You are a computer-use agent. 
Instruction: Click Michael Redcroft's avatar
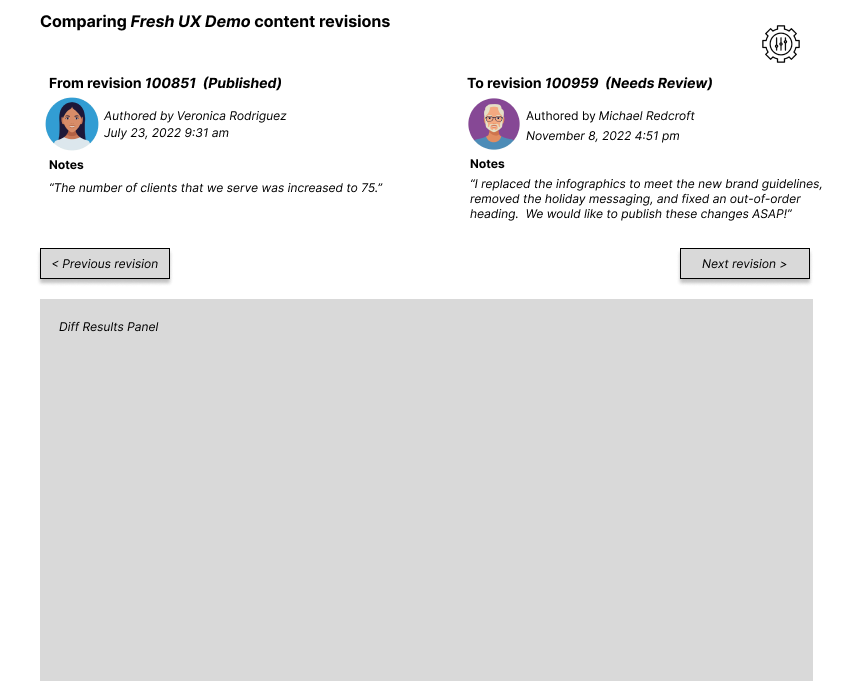[x=494, y=124]
